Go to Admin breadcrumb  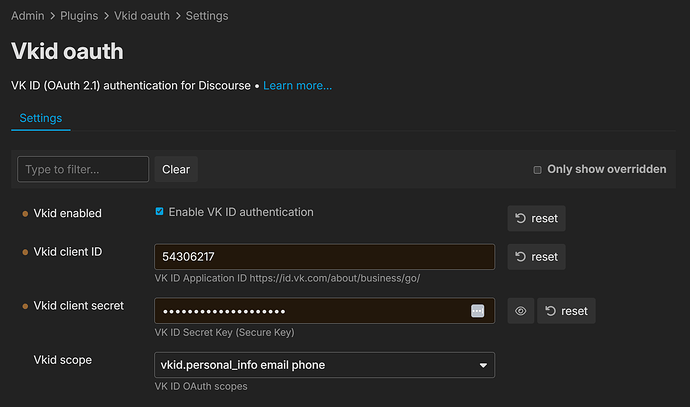28,16
